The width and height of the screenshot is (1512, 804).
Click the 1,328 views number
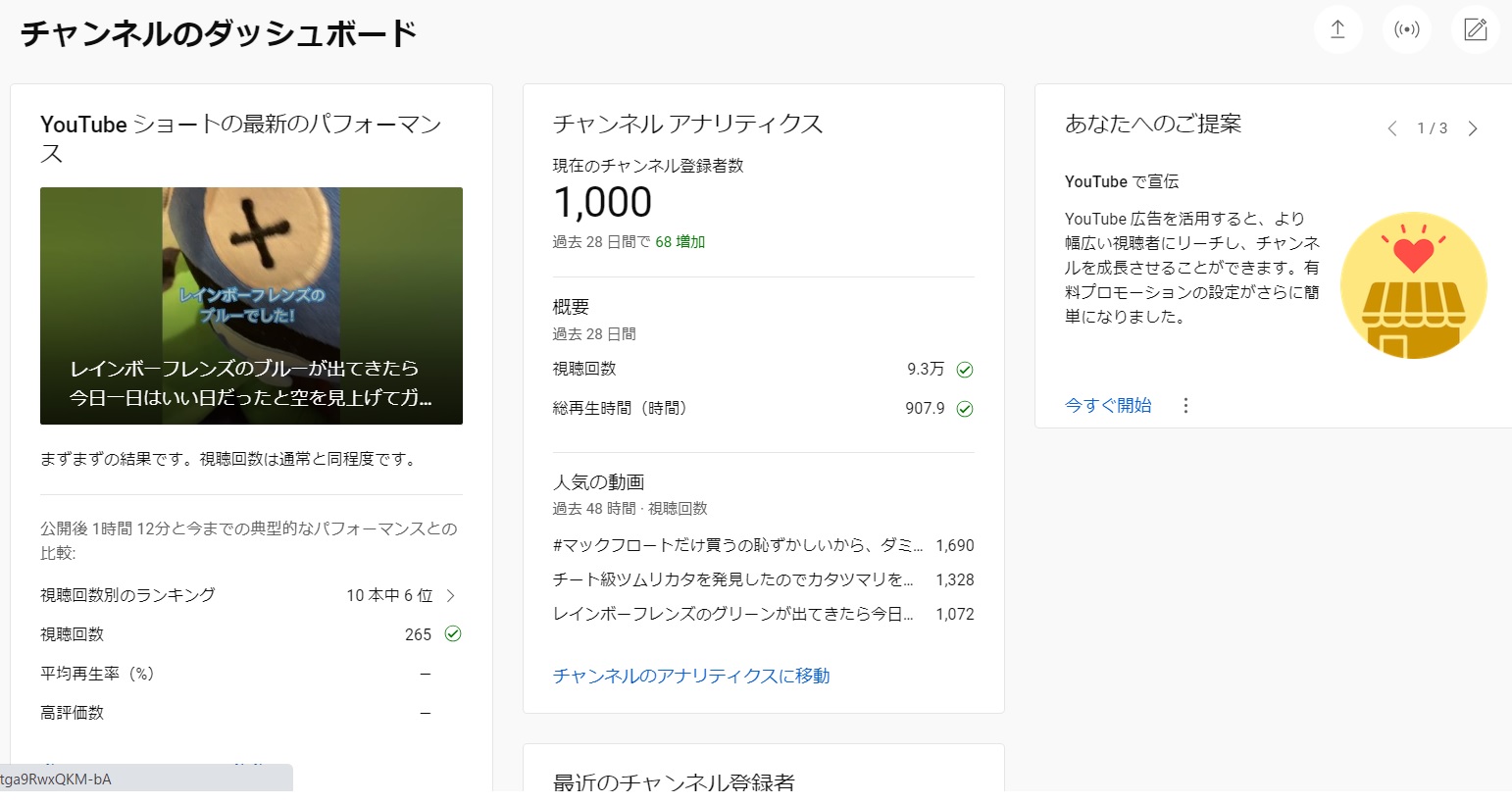955,579
